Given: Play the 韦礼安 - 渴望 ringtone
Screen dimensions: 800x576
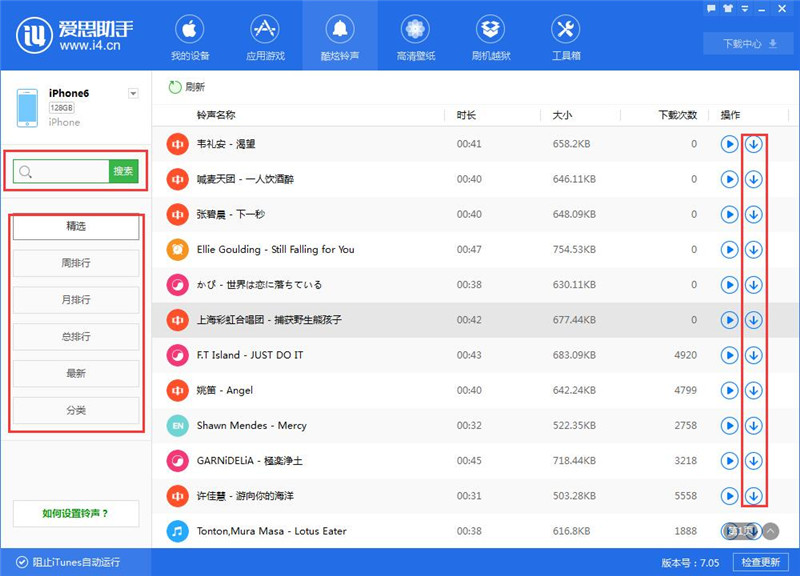Looking at the screenshot, I should click(x=729, y=144).
